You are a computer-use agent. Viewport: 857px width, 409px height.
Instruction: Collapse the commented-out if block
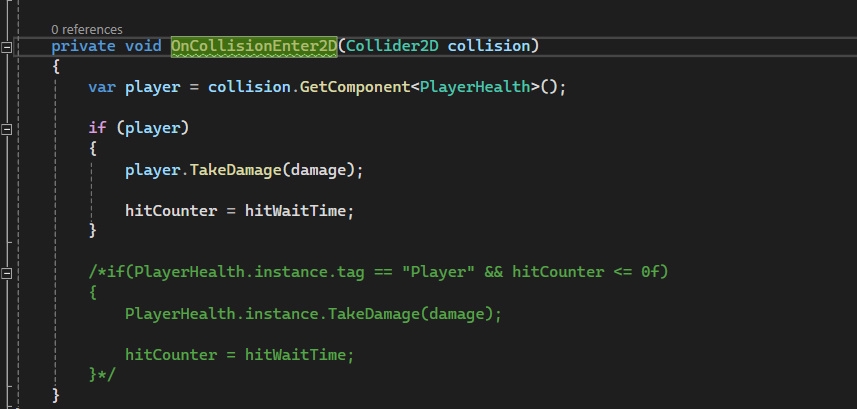coord(7,273)
